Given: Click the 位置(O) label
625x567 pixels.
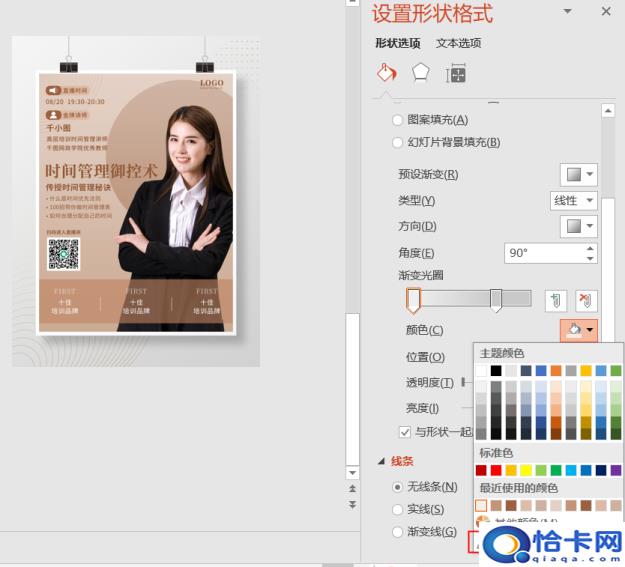Looking at the screenshot, I should coord(425,357).
